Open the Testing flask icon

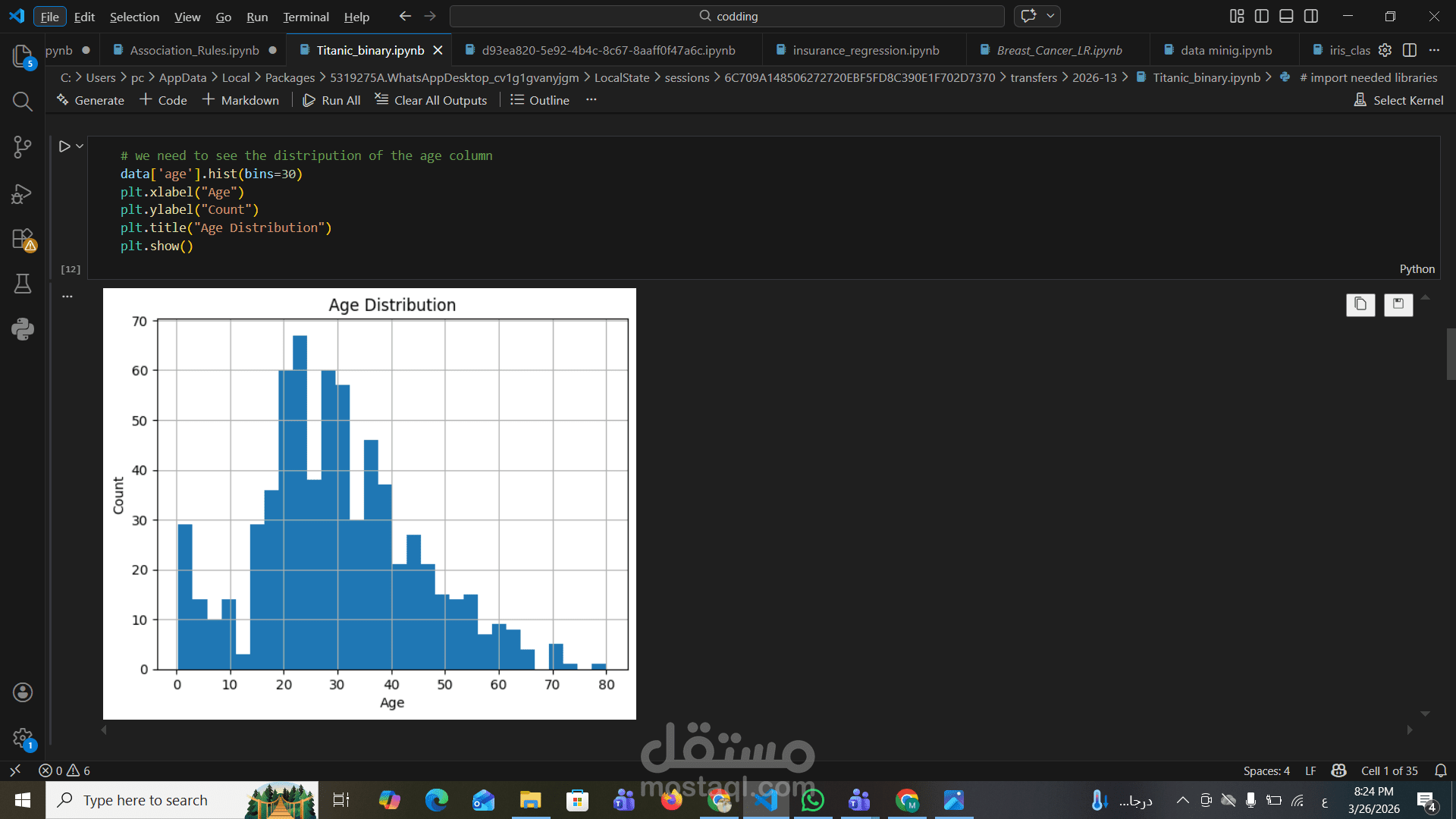tap(23, 284)
